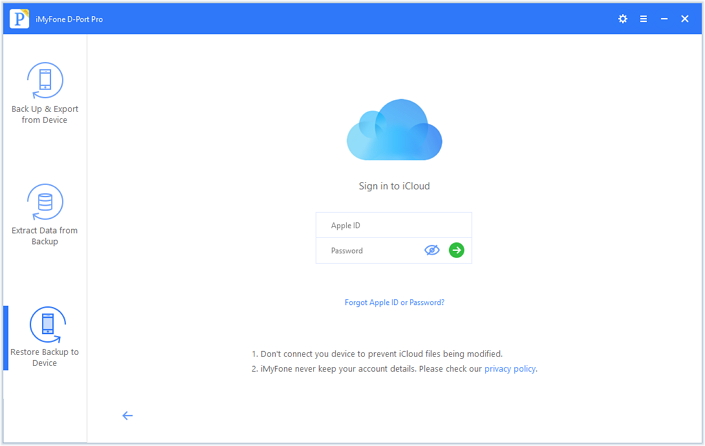Open the hamburger menu in title bar
The image size is (705, 446).
coord(643,19)
